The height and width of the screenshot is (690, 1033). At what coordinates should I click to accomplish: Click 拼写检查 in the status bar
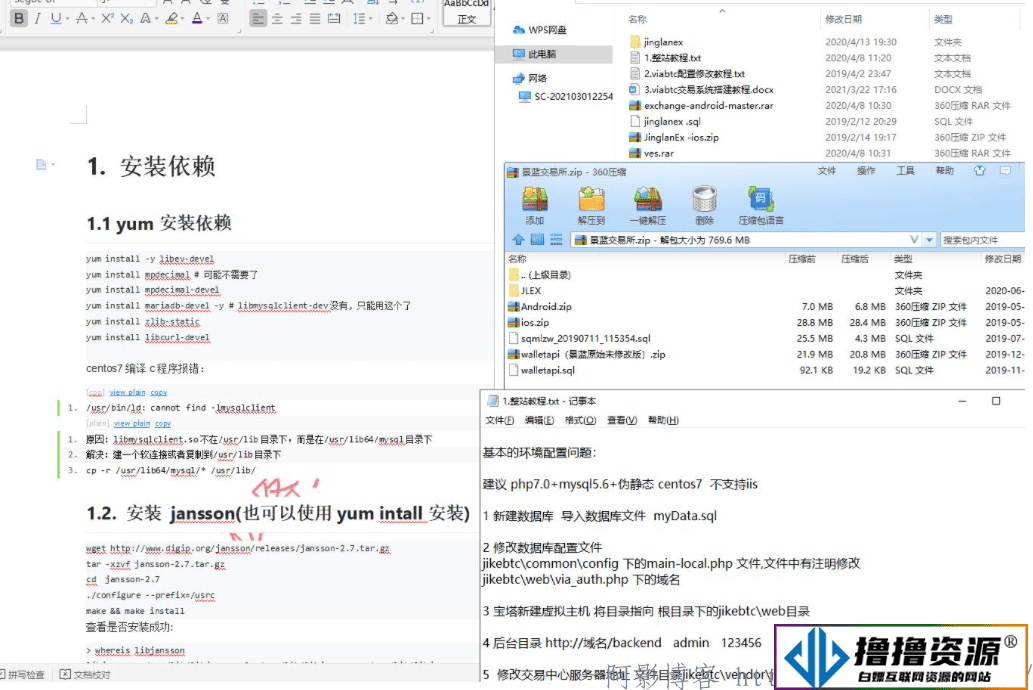coord(22,674)
